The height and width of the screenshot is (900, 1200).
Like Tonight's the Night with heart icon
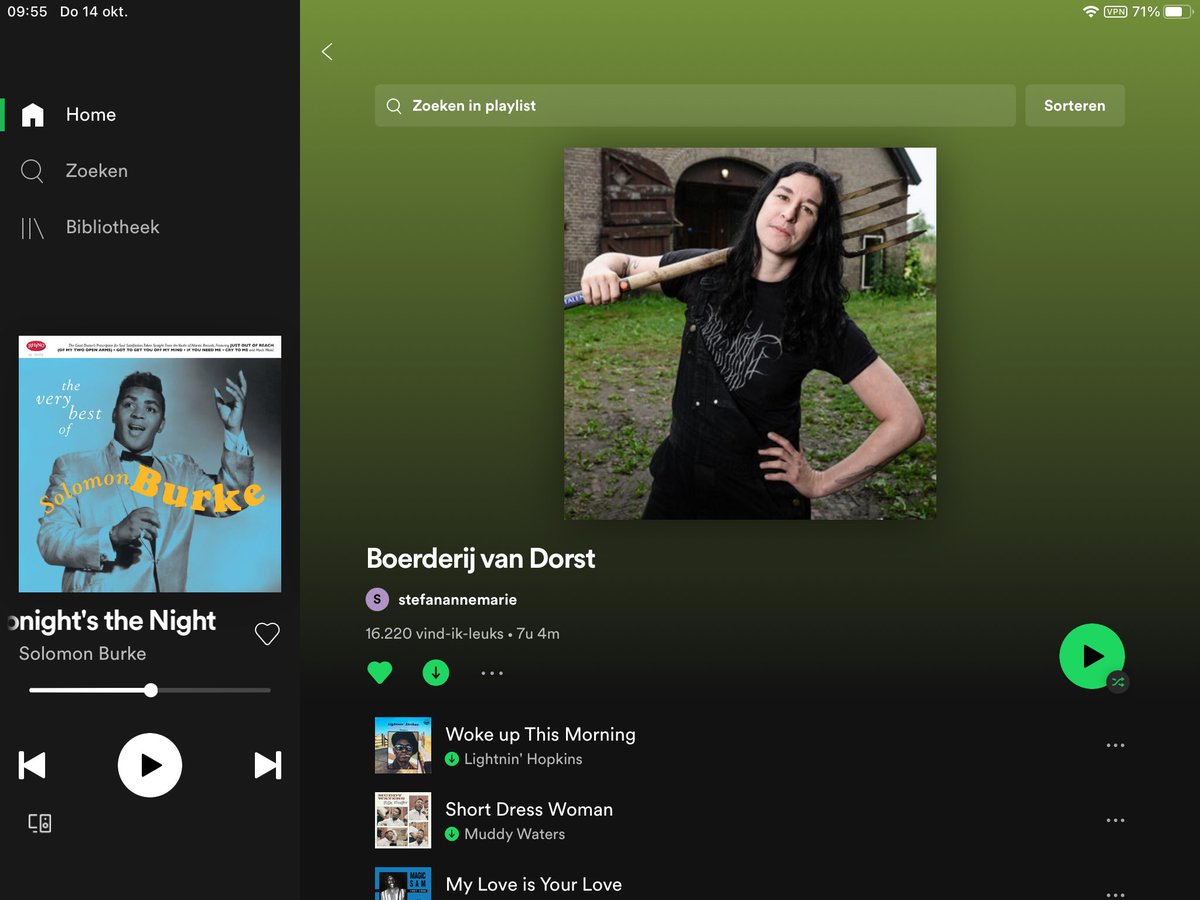(267, 634)
